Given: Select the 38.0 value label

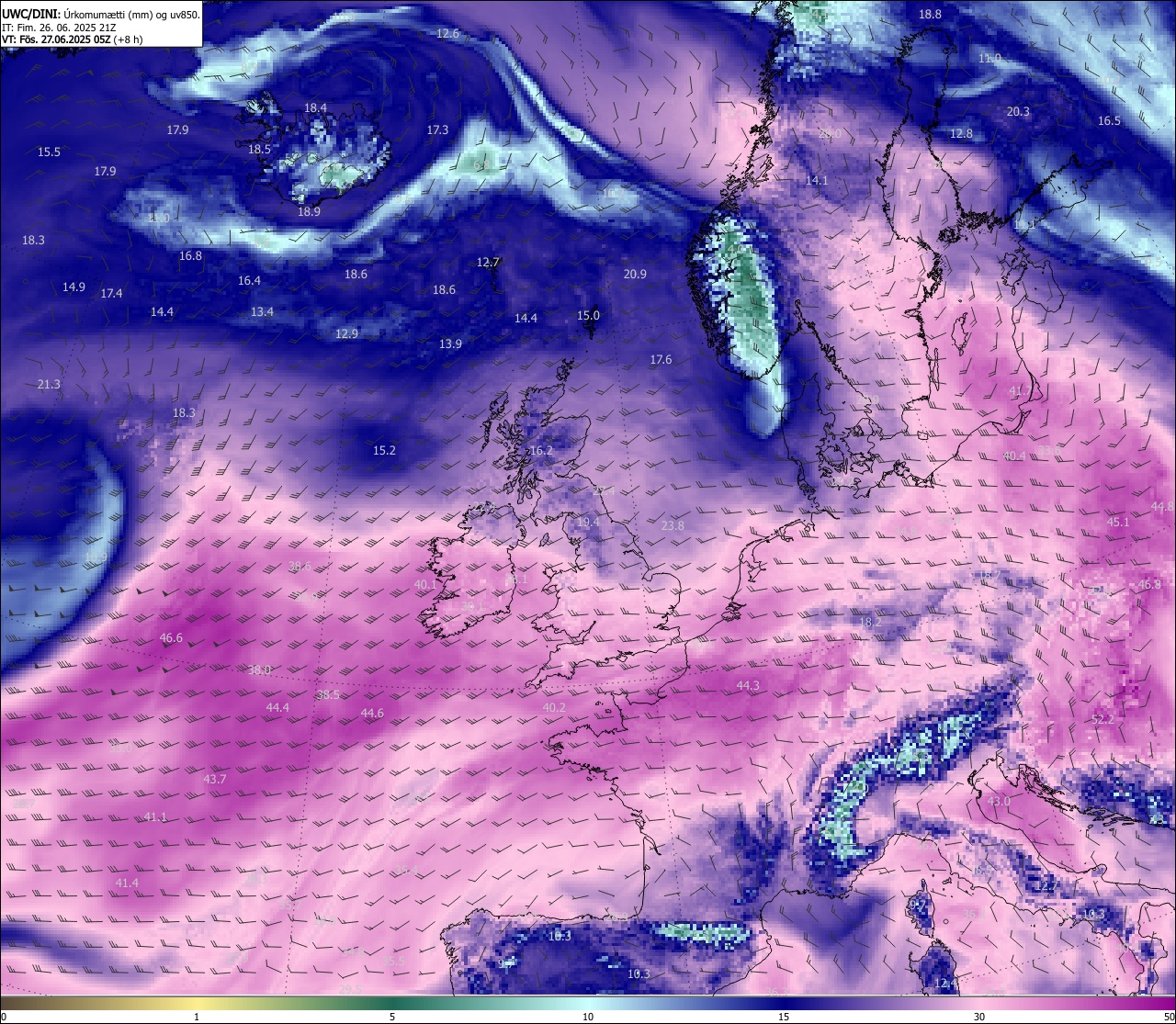Looking at the screenshot, I should click(259, 670).
